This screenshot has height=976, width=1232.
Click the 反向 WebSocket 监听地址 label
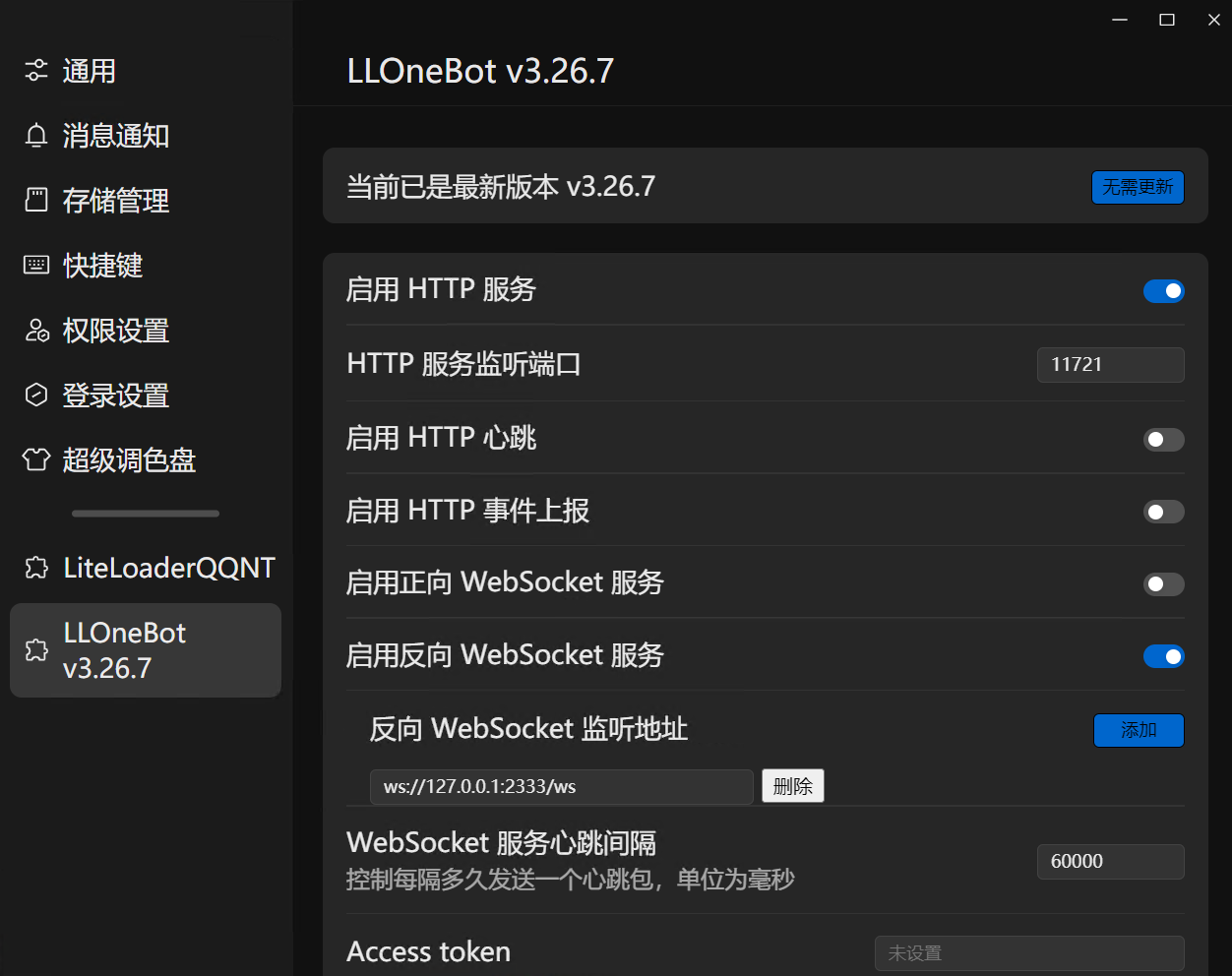coord(528,729)
